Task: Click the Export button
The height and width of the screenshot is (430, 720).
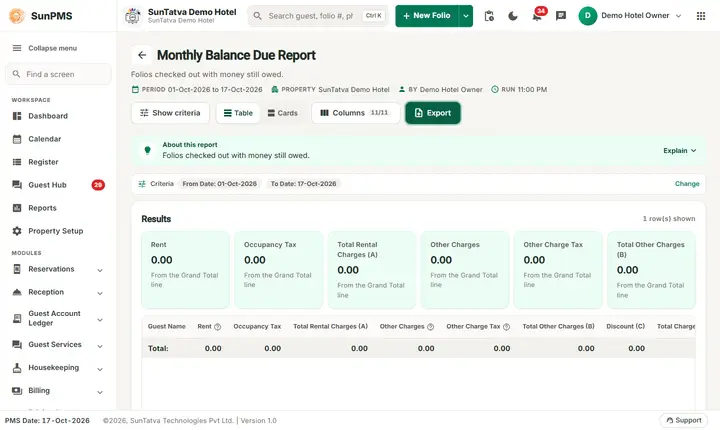Action: [x=433, y=113]
